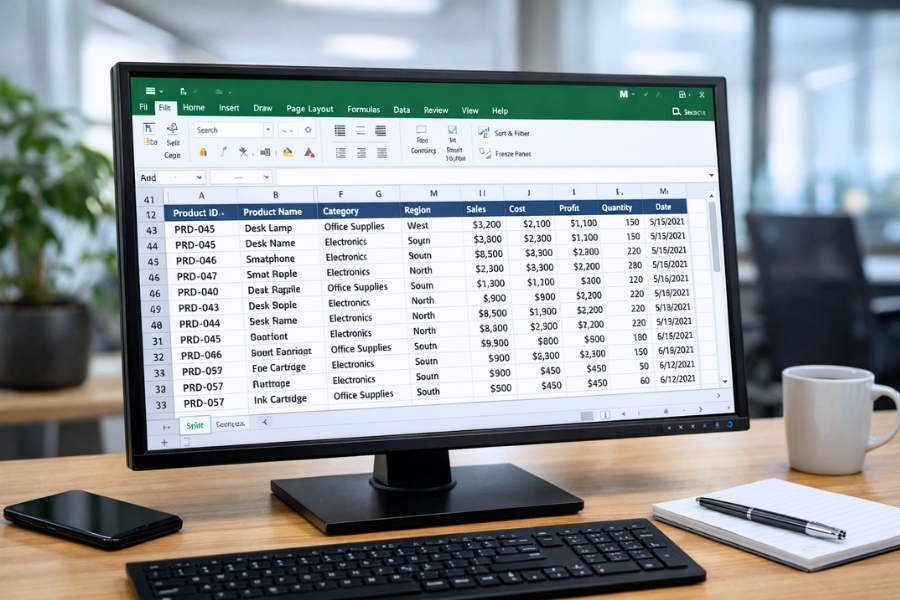Open the Data ribbon tab
Viewport: 900px width, 600px height.
click(x=402, y=110)
